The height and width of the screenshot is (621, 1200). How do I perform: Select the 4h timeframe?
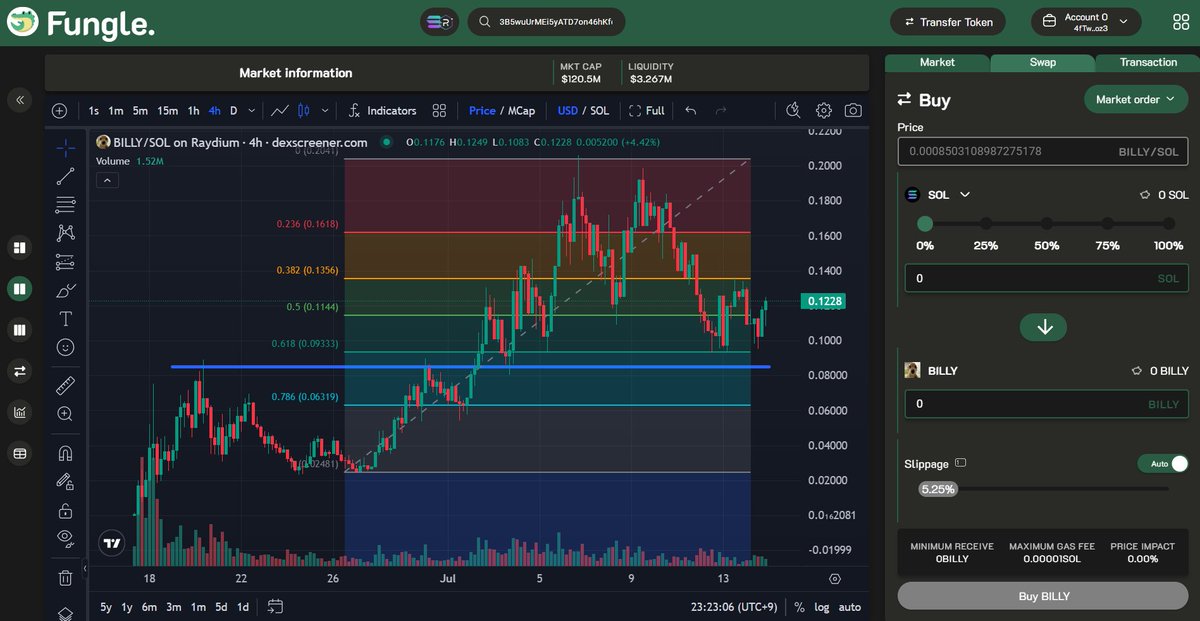pos(215,111)
